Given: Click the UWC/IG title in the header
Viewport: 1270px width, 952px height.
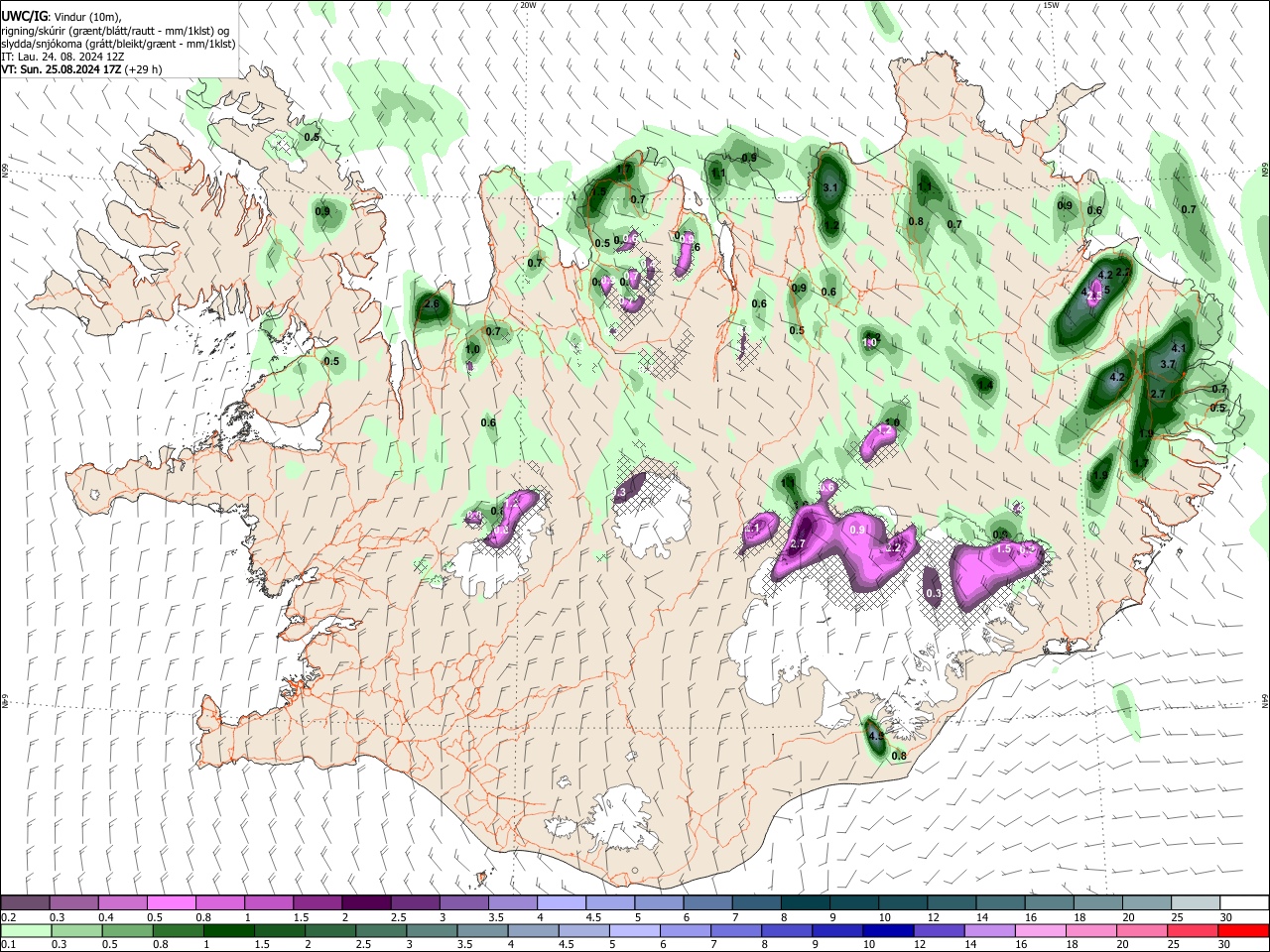Looking at the screenshot, I should click(24, 16).
